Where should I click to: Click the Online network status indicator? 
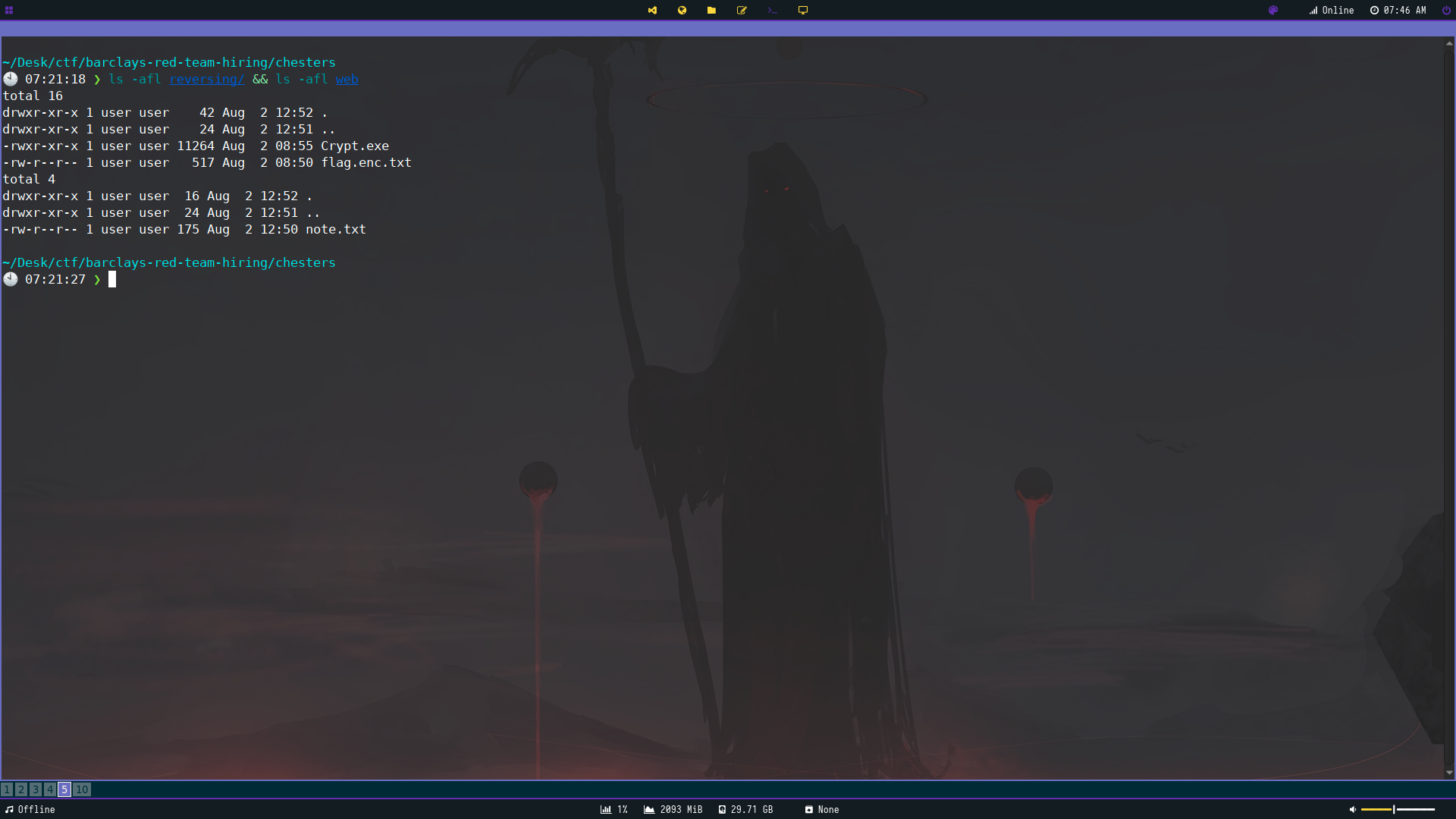tap(1331, 10)
